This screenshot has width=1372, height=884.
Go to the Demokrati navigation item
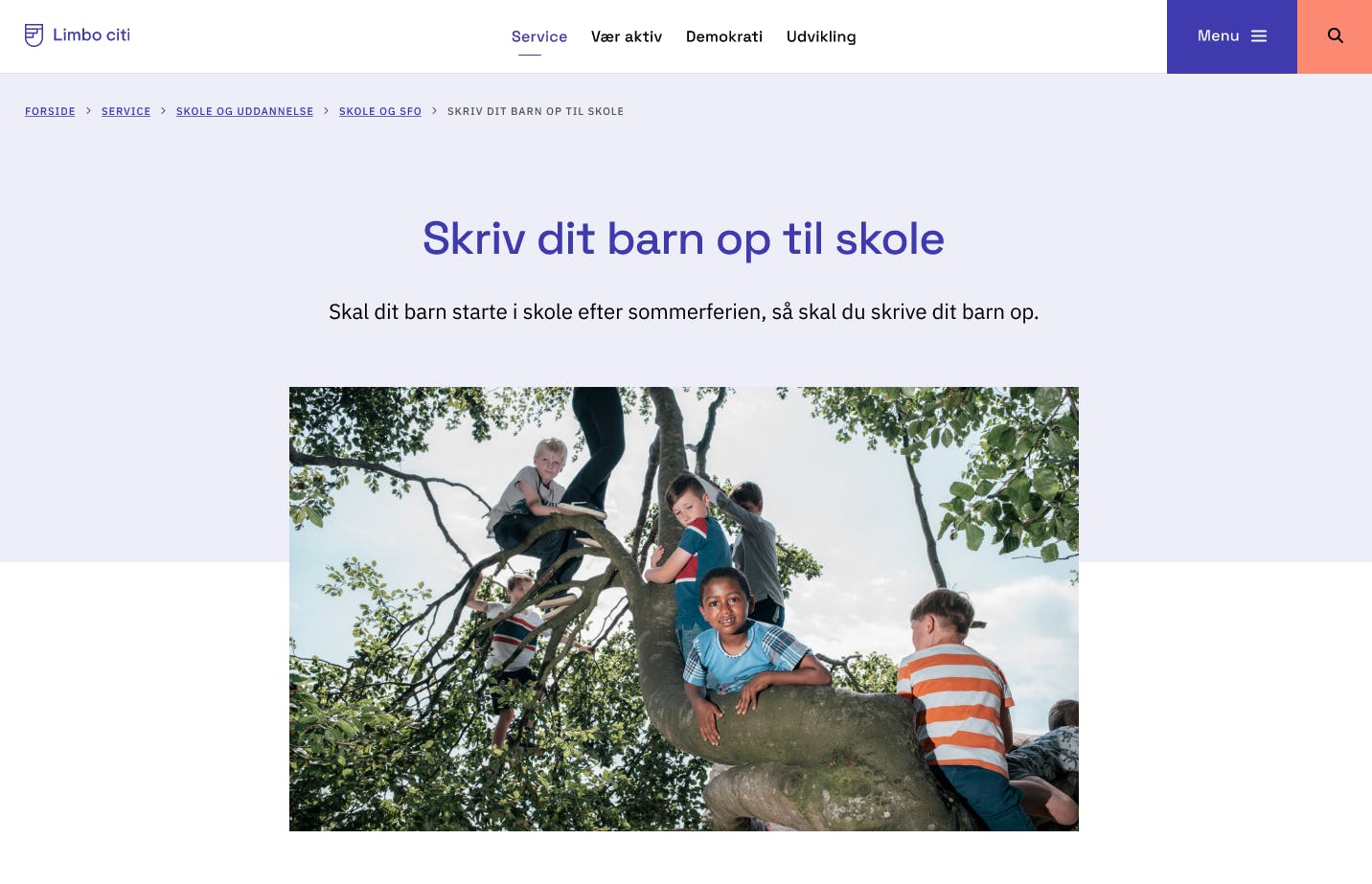724,36
